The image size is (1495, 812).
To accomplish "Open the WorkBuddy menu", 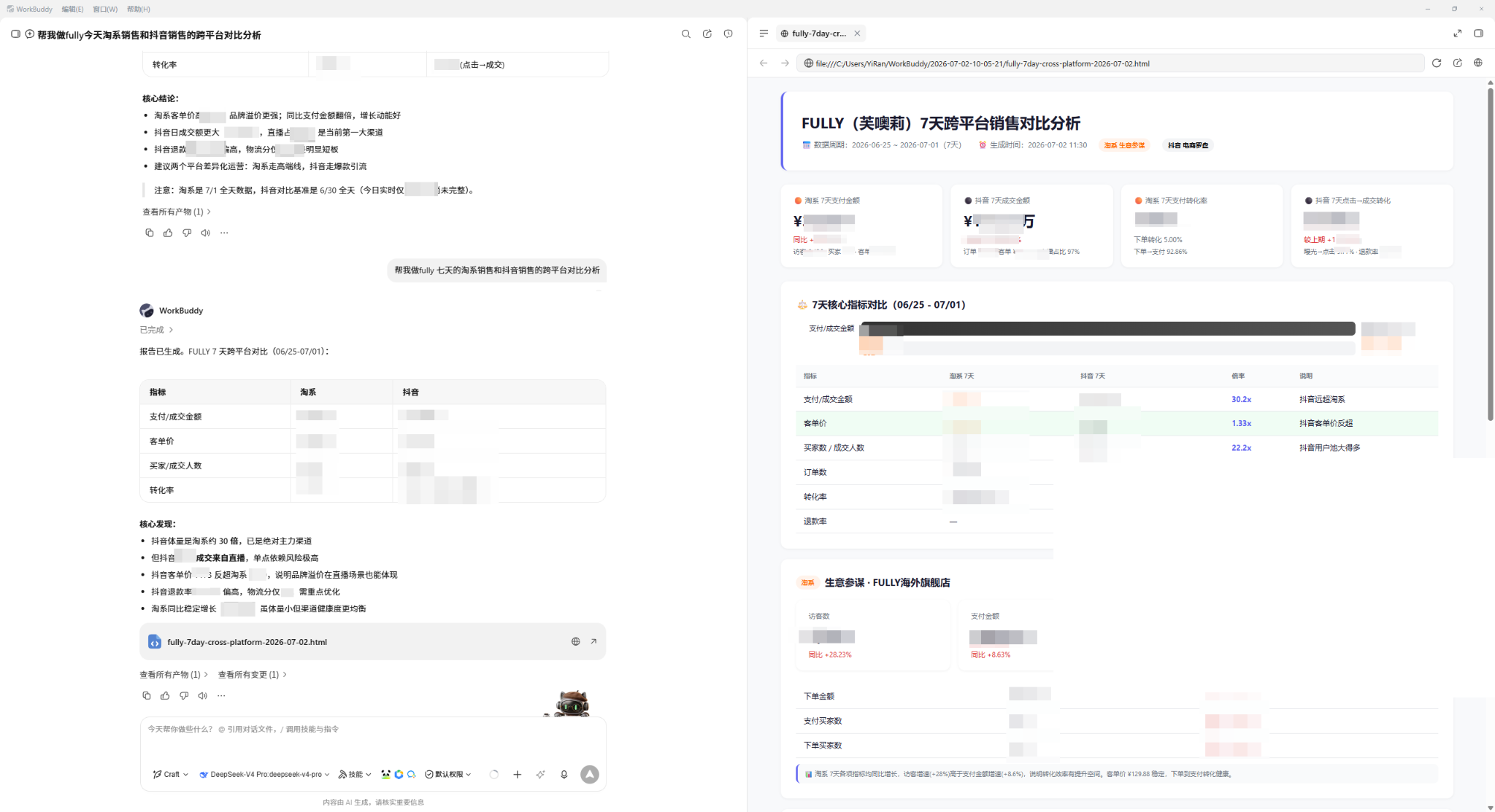I will click(30, 9).
